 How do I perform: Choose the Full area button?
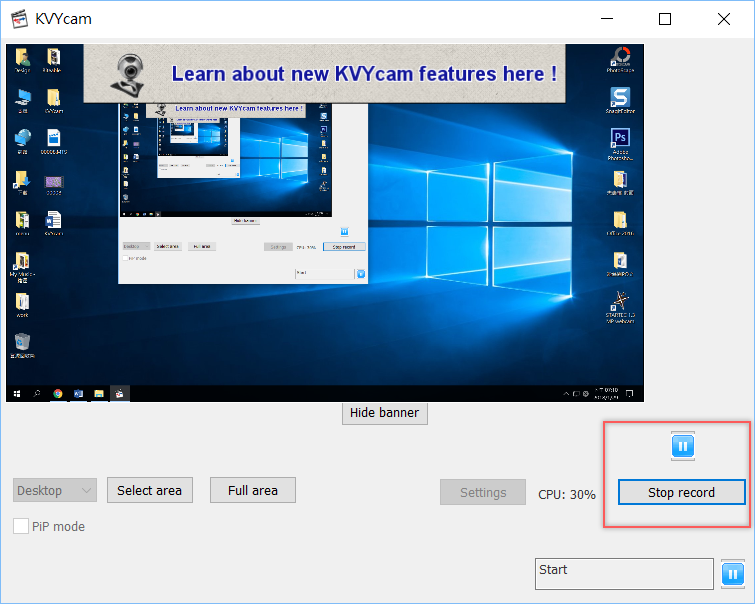coord(253,490)
